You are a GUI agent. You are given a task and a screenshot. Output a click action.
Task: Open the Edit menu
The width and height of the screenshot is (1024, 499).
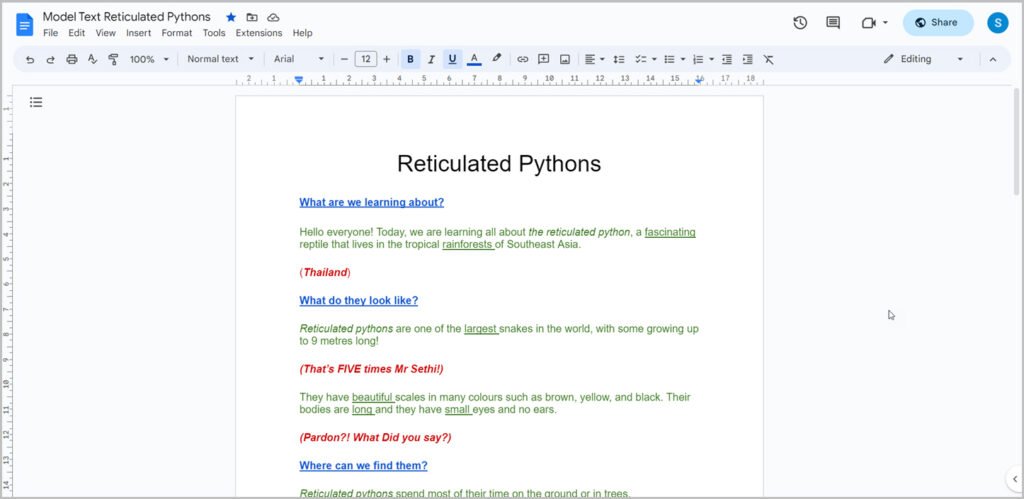(76, 33)
